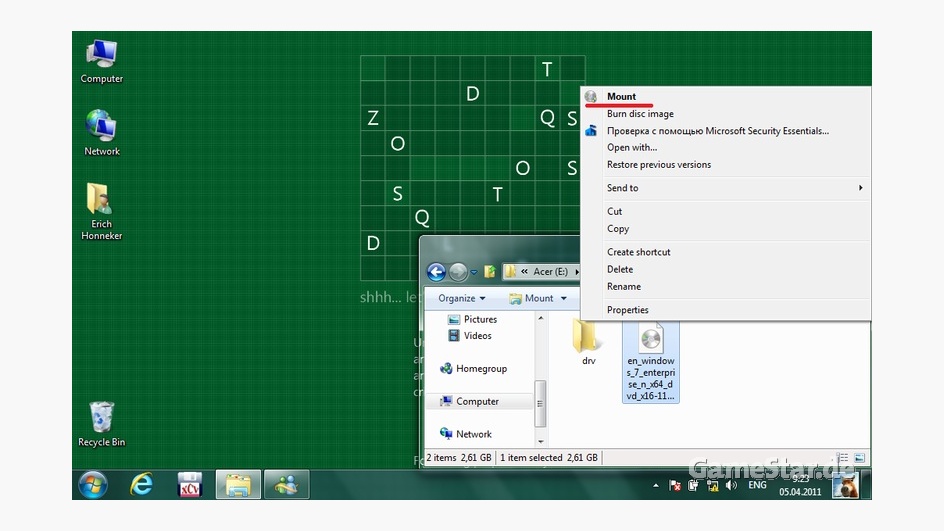
Task: Click the ENG language indicator
Action: point(757,485)
